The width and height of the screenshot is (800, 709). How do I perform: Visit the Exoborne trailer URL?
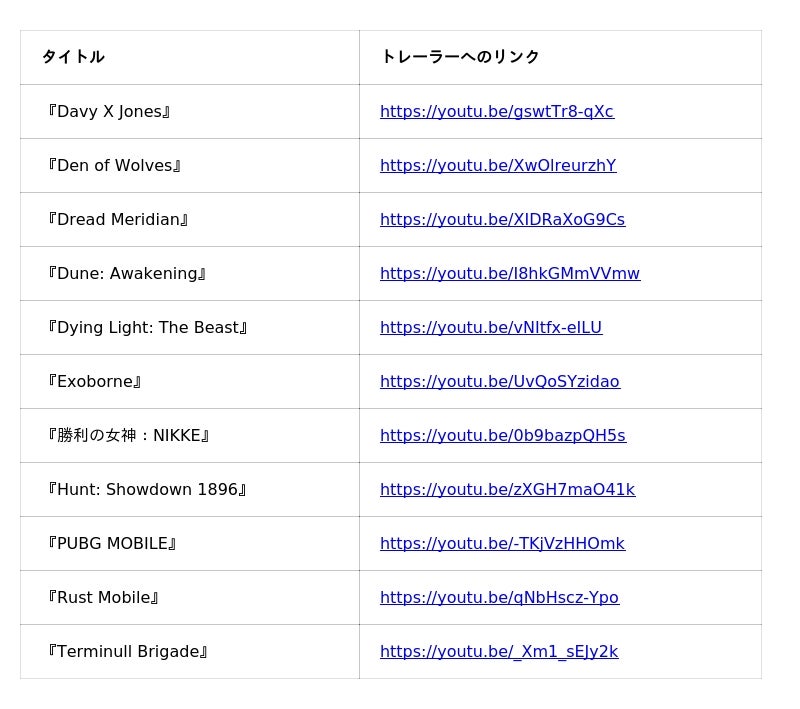point(499,382)
